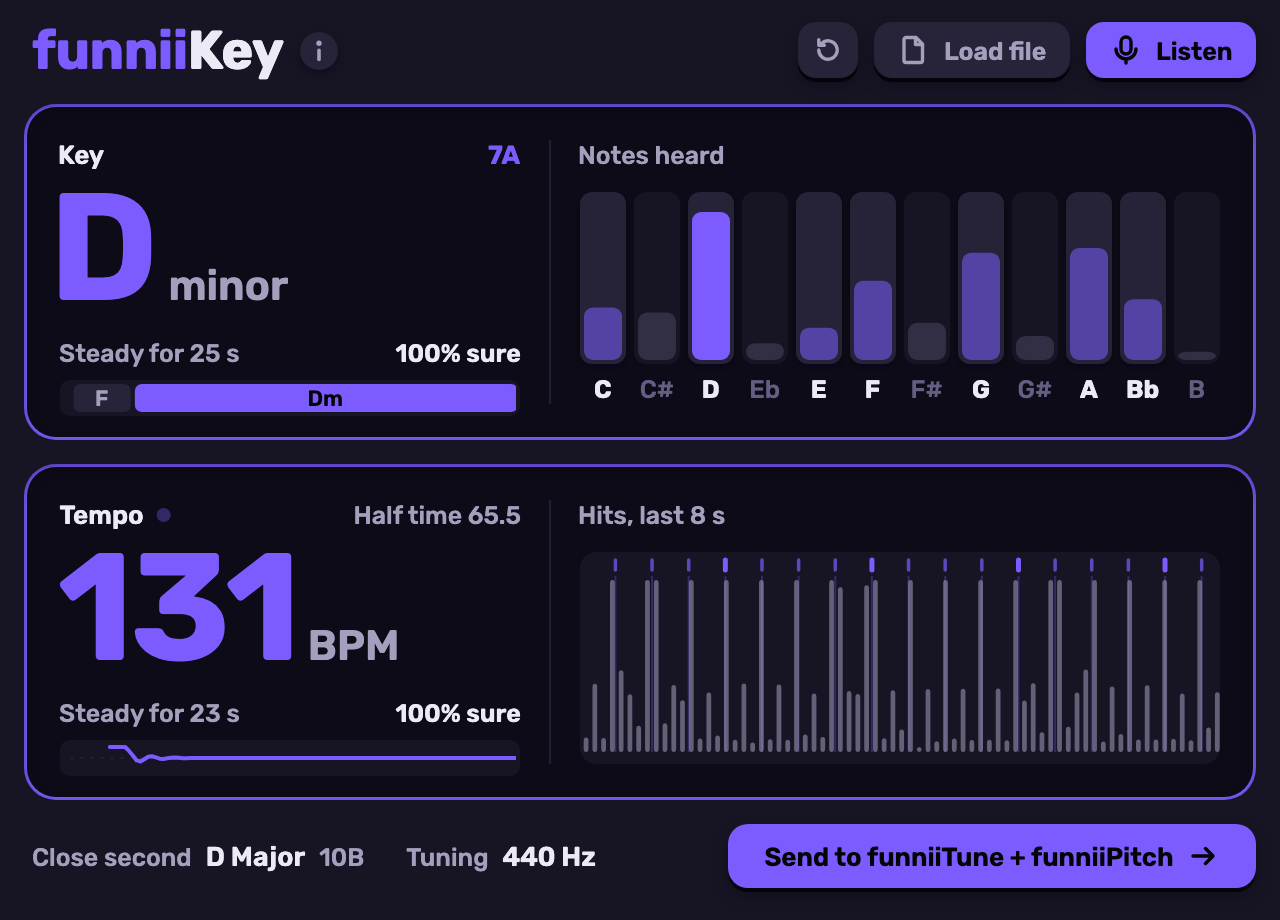Screen dimensions: 1280x920
Task: Select the Dm segment in key history bar
Action: [325, 398]
